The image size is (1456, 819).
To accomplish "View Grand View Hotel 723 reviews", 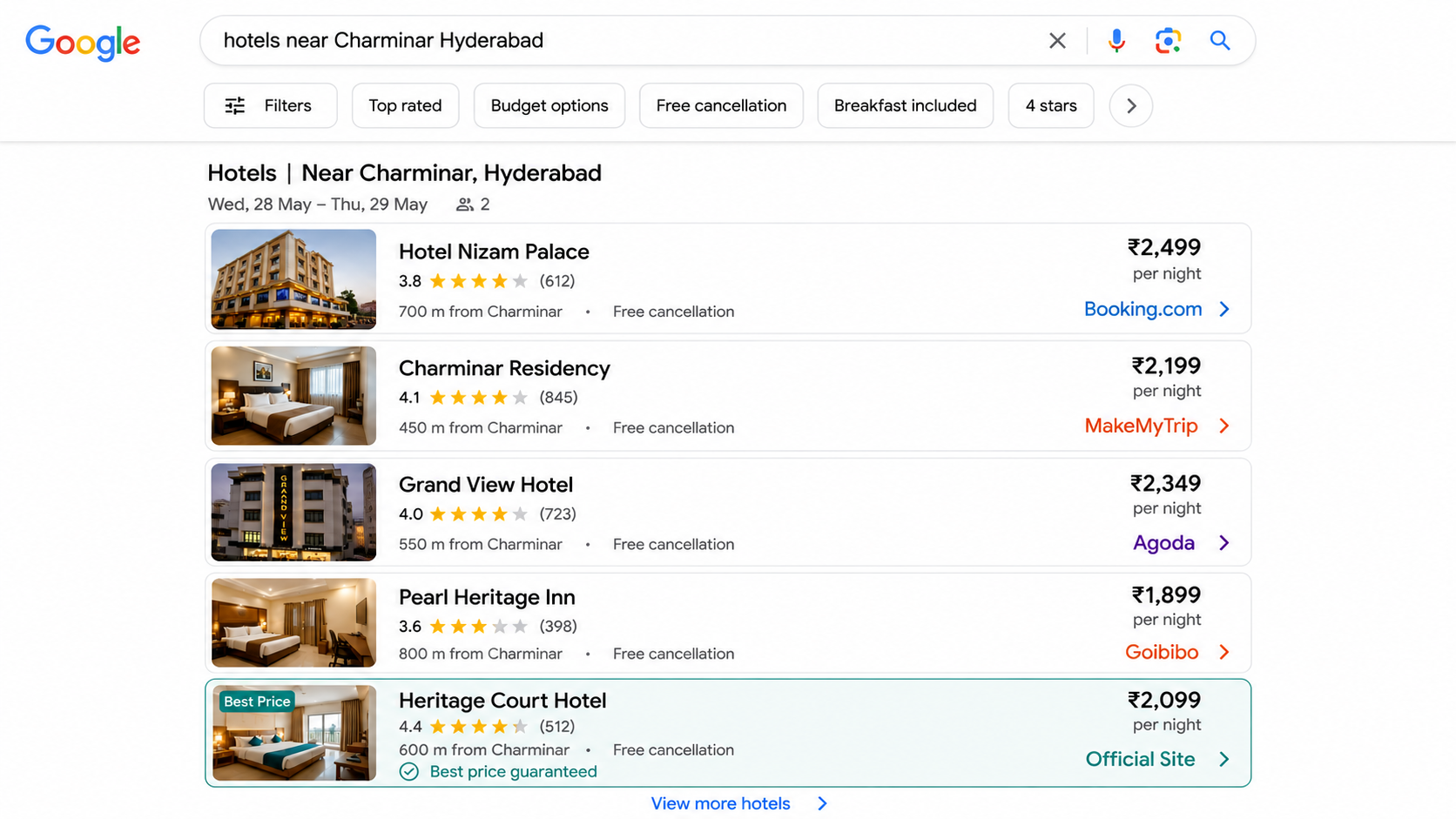I will point(557,514).
